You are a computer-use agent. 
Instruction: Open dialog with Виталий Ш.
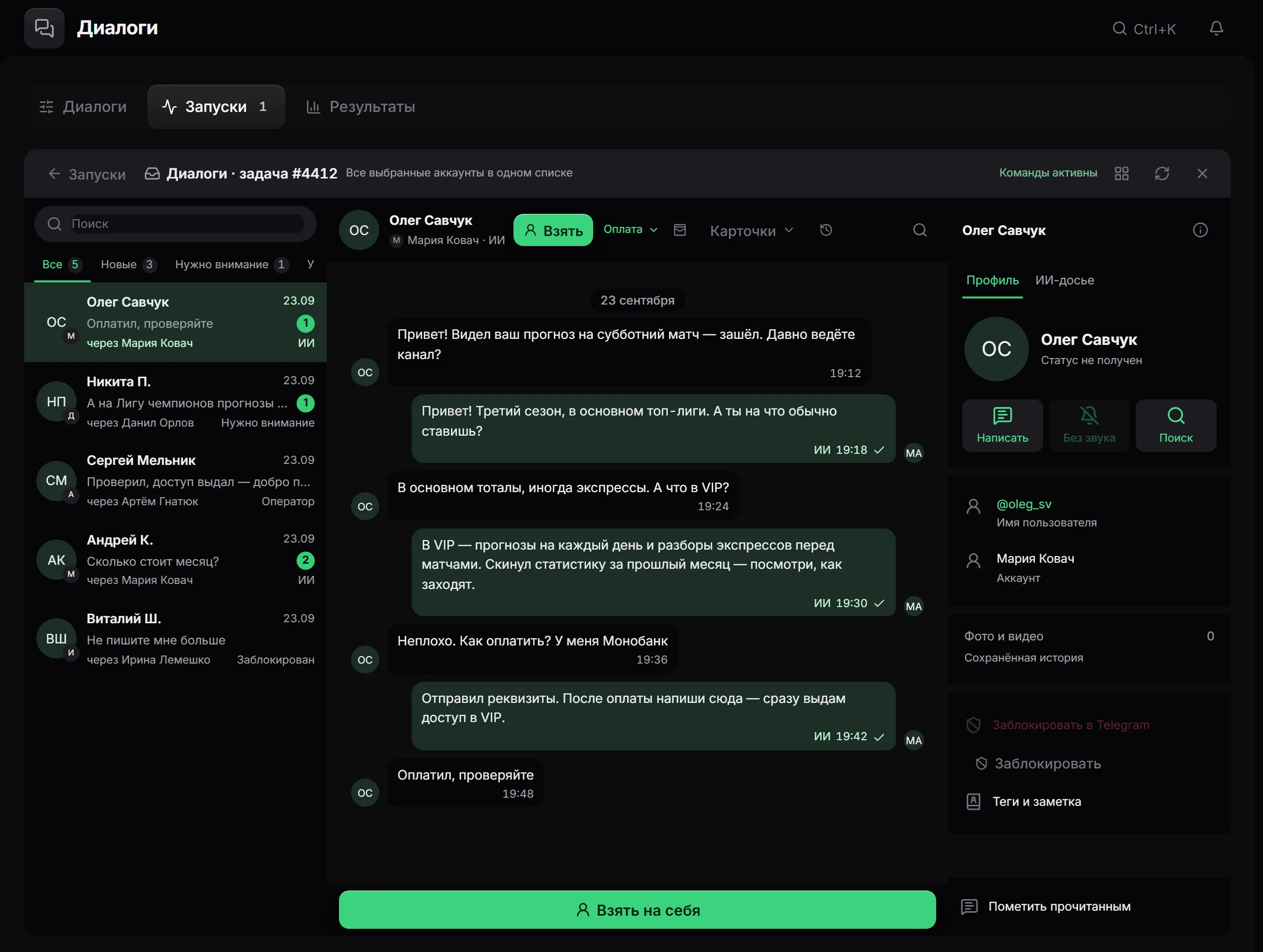176,639
